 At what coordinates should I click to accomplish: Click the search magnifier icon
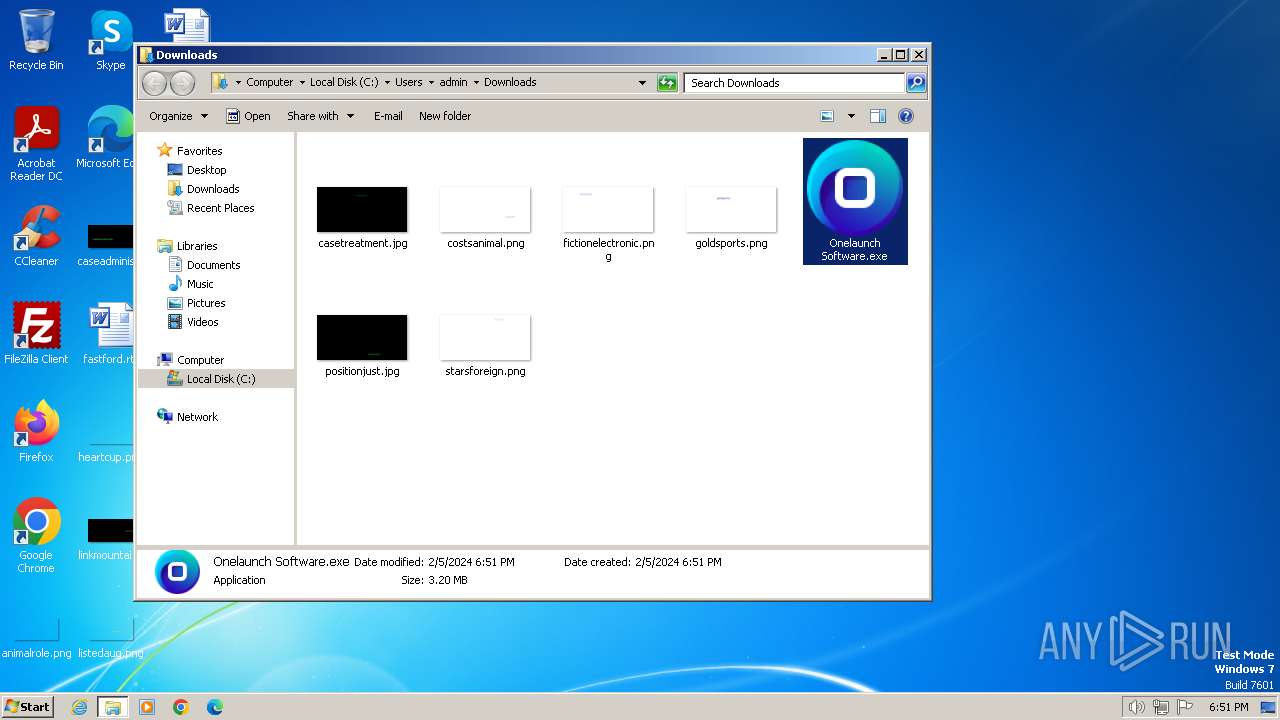(x=915, y=83)
